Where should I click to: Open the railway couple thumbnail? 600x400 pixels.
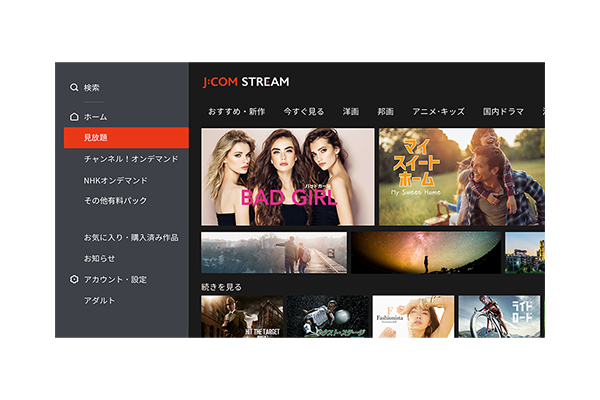point(274,253)
